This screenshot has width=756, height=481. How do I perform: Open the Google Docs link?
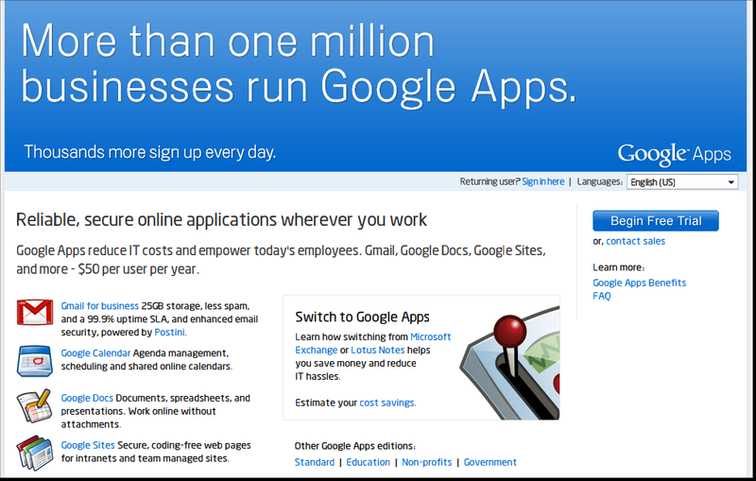click(87, 398)
